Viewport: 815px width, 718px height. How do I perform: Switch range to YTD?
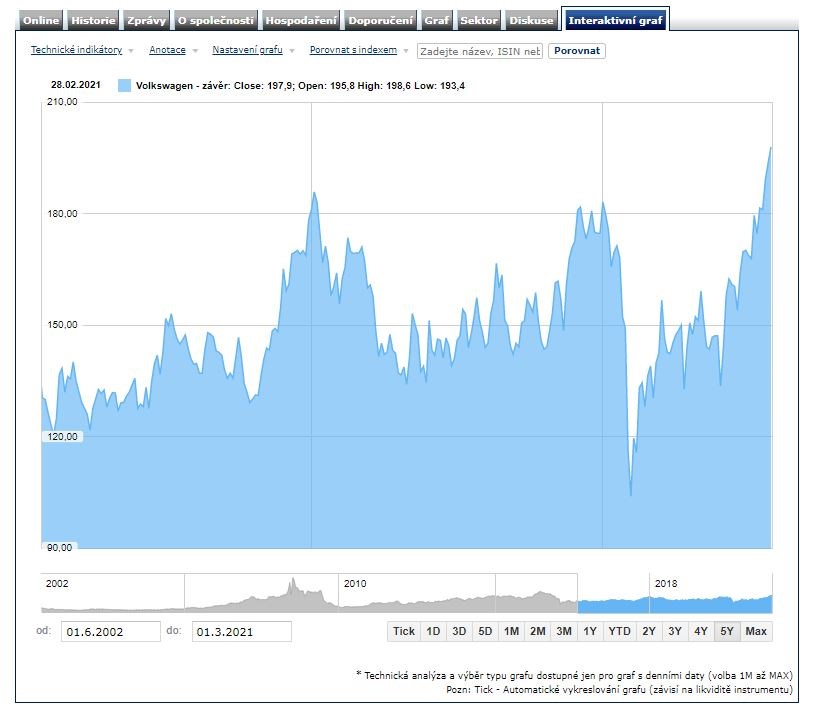pos(619,631)
